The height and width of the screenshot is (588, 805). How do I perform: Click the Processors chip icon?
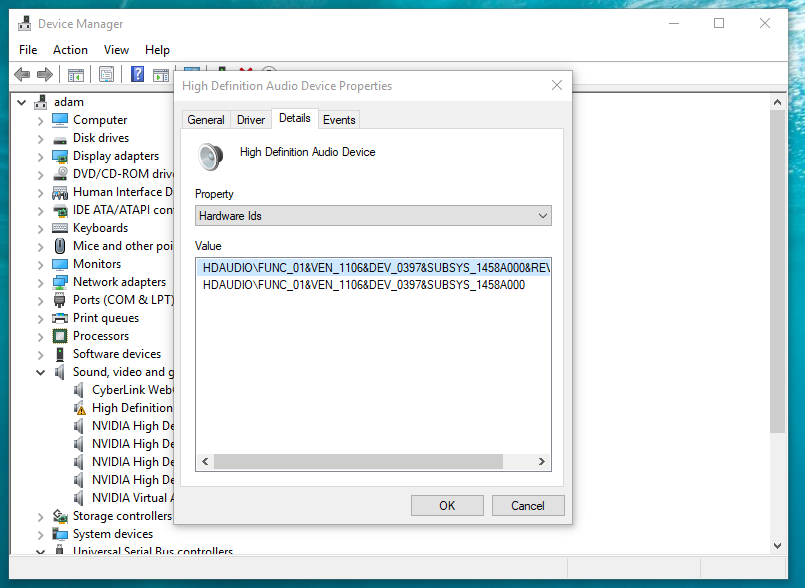pyautogui.click(x=60, y=336)
